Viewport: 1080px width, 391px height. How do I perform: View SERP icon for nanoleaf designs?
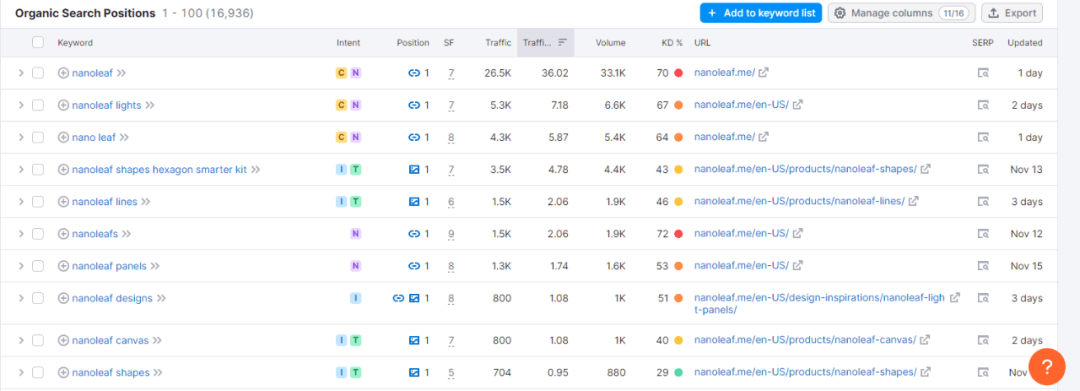pos(983,298)
